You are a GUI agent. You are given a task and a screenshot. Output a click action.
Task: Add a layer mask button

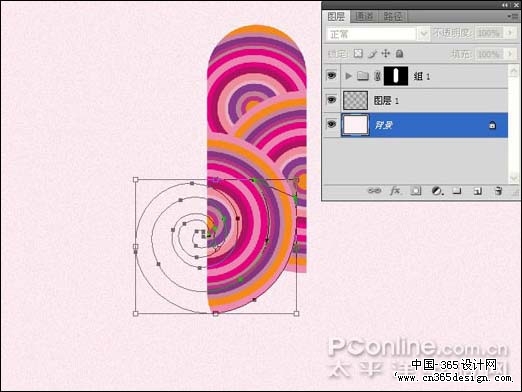416,191
